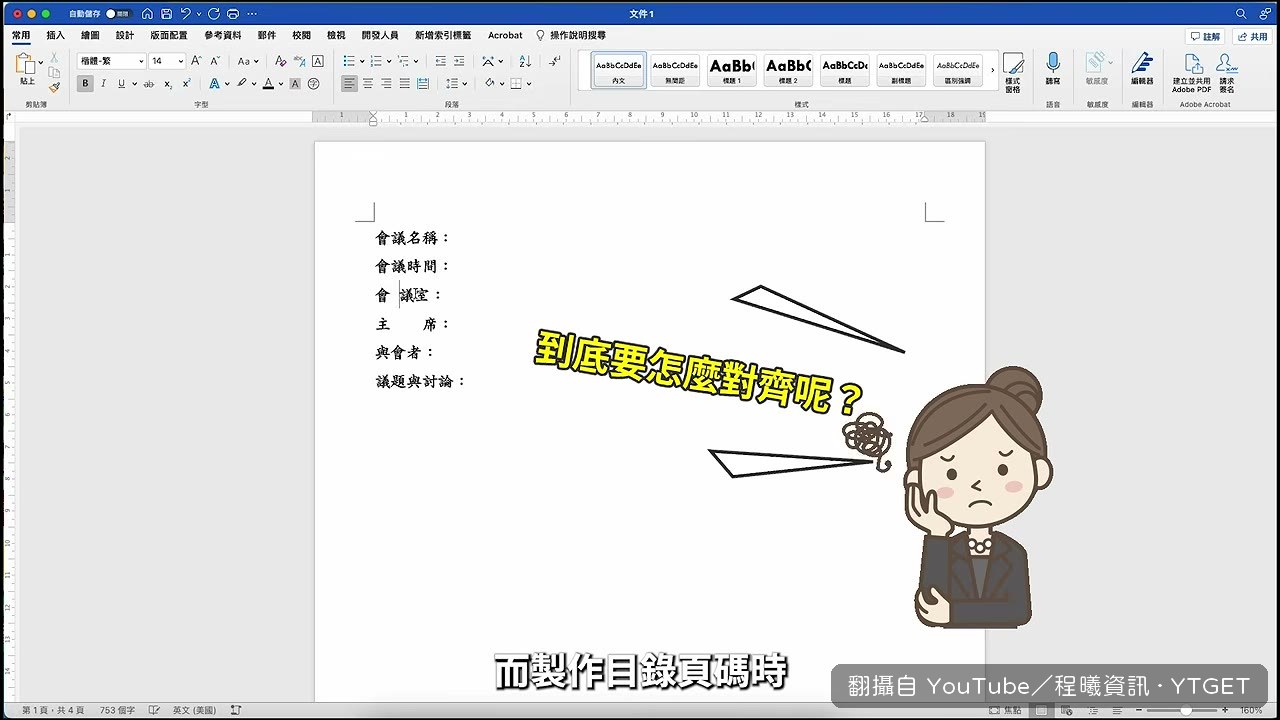Image resolution: width=1280 pixels, height=720 pixels.
Task: Toggle Underline formatting
Action: point(121,84)
